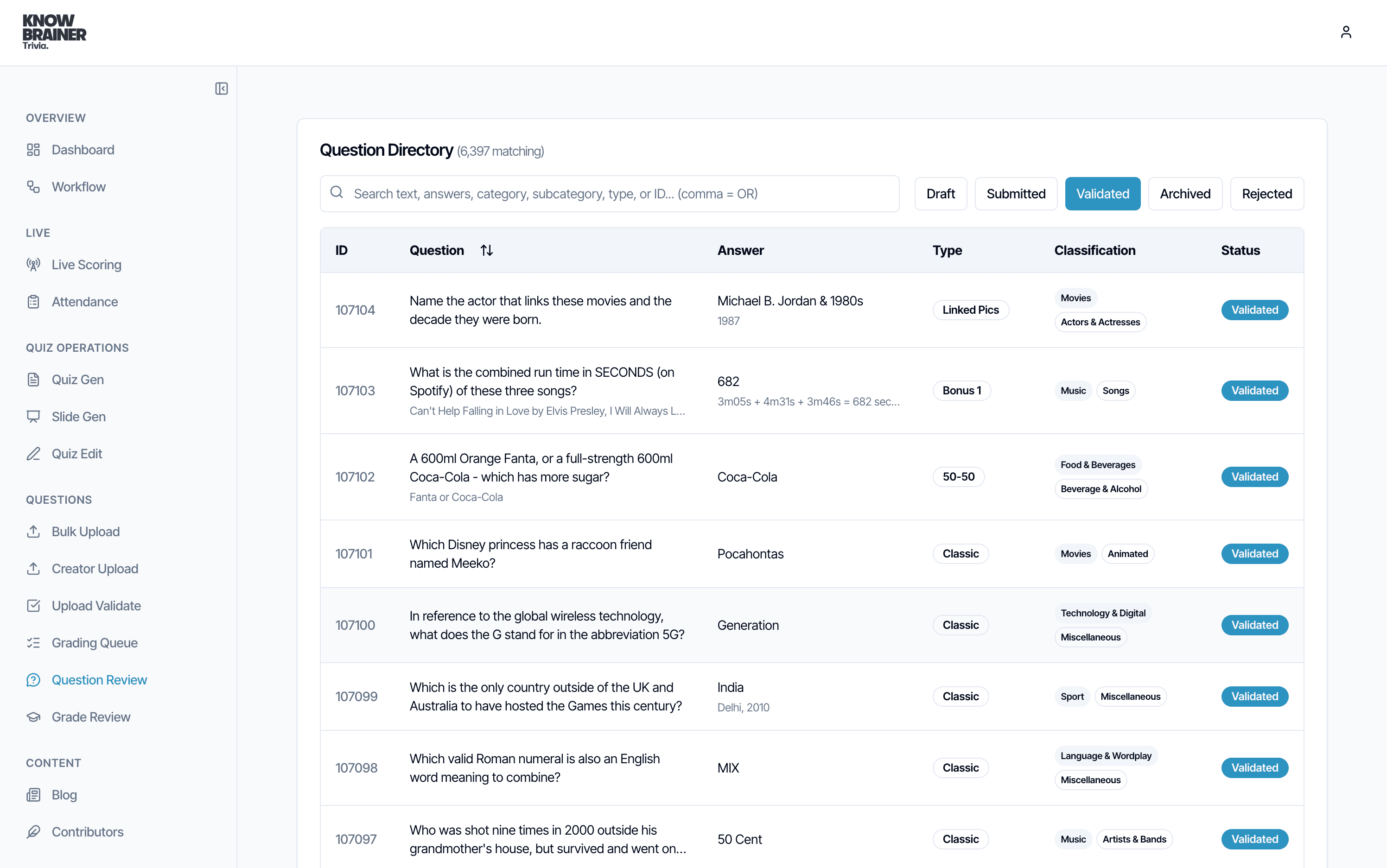Click the Blog newspaper icon
Viewport: 1387px width, 868px height.
point(33,794)
